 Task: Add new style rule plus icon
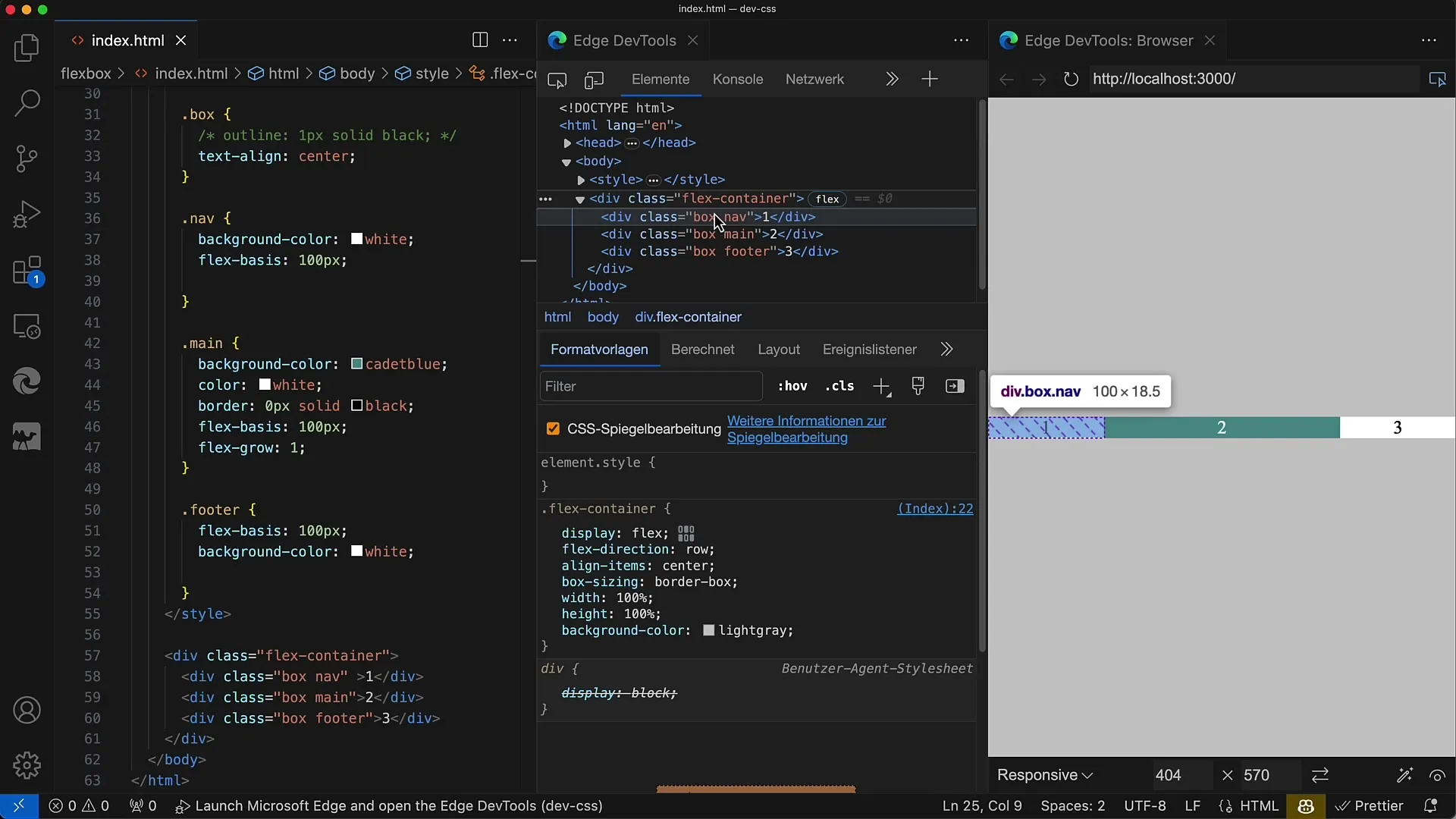[881, 387]
